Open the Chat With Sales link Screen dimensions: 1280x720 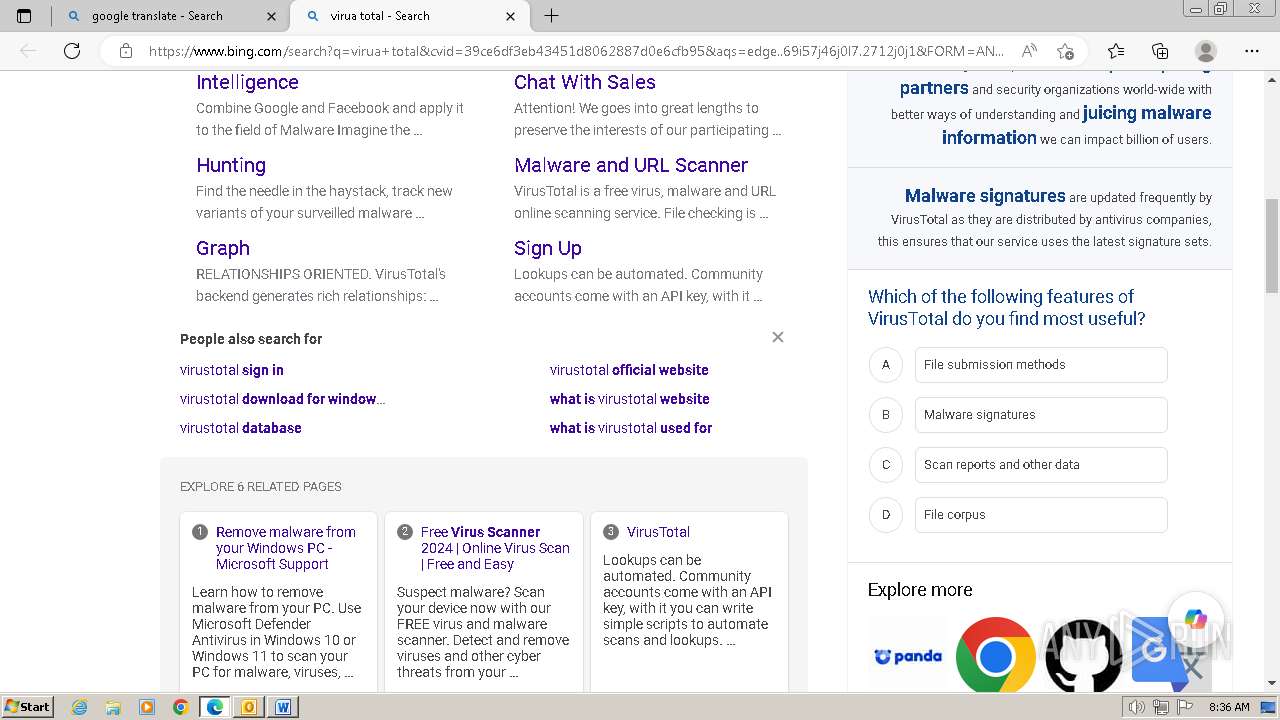(x=585, y=82)
